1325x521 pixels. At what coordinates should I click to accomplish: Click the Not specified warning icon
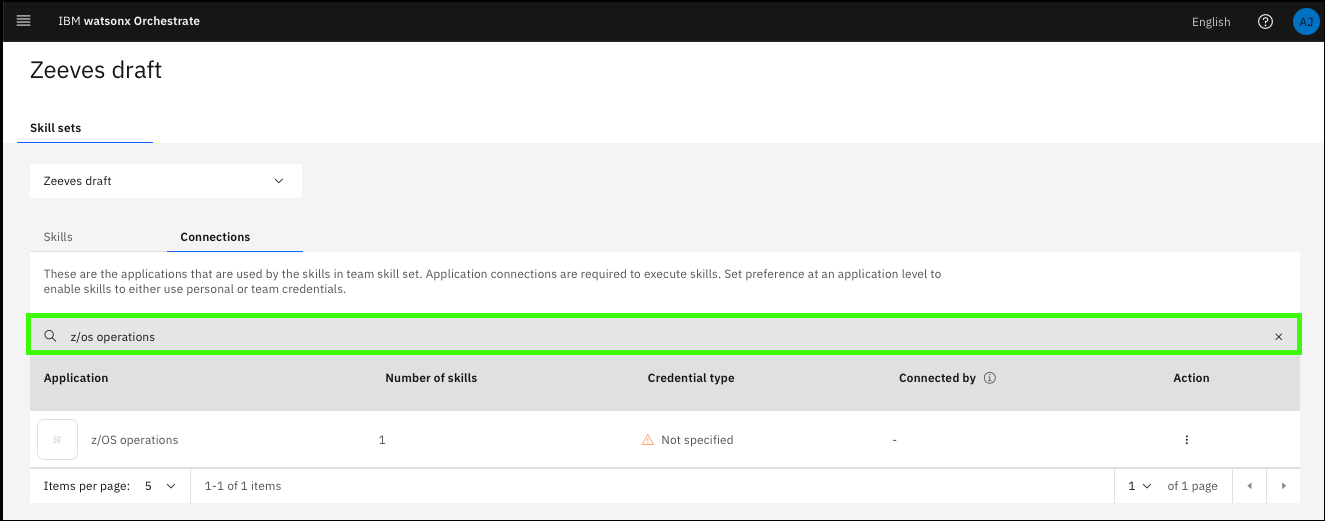click(648, 440)
